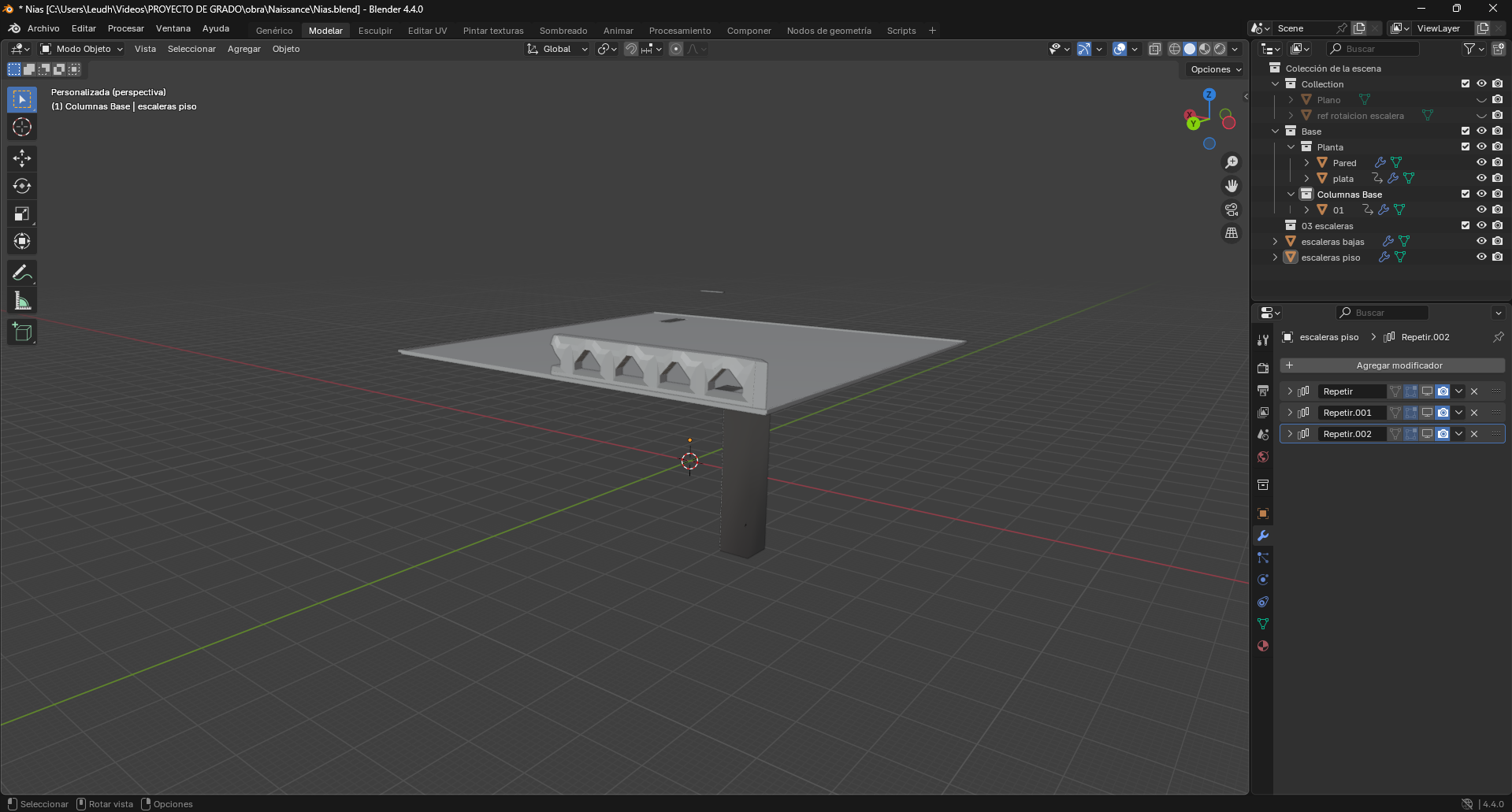Toggle camera view in viewport
The height and width of the screenshot is (812, 1512).
click(1232, 209)
